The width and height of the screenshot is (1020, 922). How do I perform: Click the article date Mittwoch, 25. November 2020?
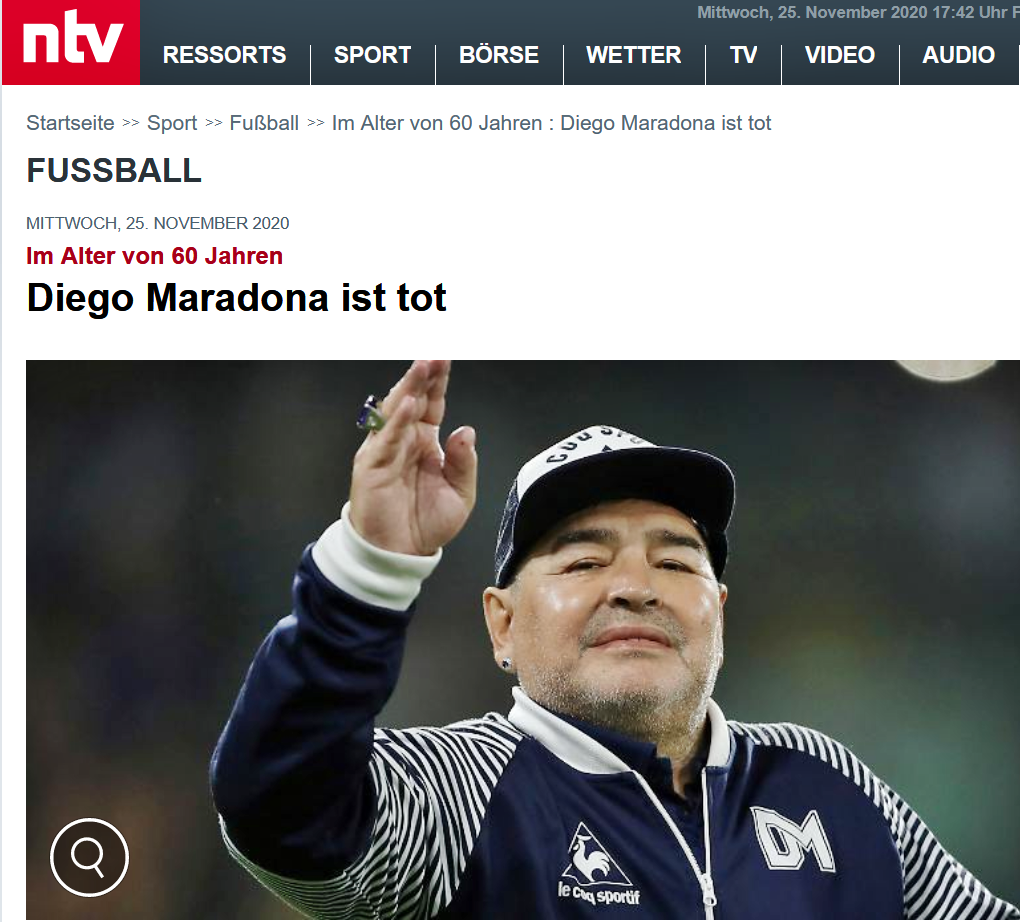pyautogui.click(x=157, y=223)
